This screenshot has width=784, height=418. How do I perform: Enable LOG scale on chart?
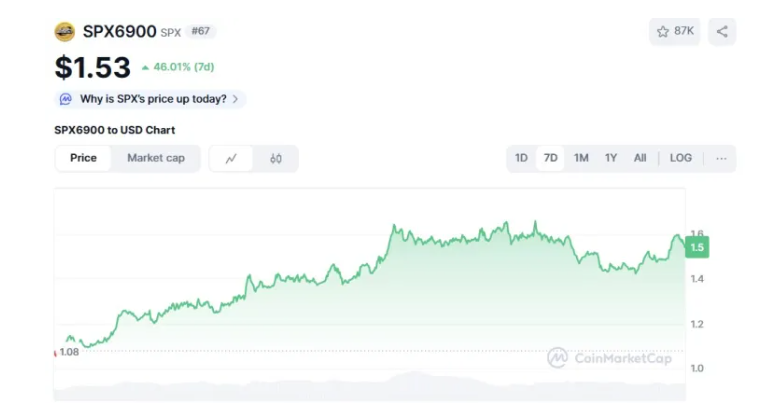point(681,158)
